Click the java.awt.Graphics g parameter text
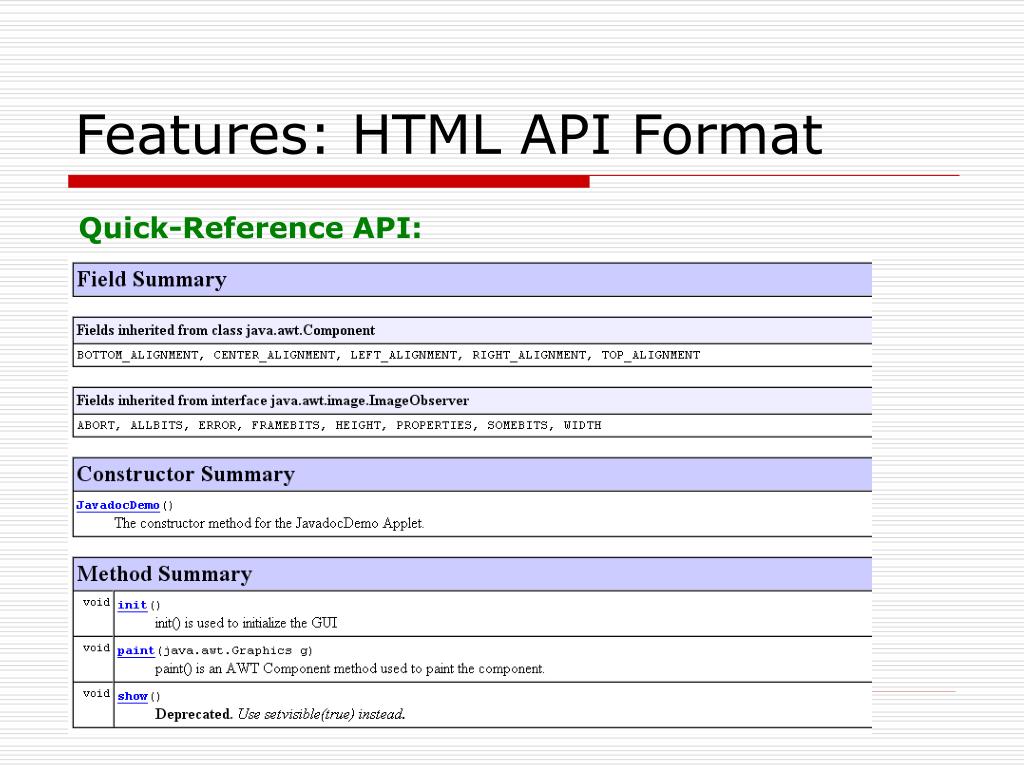Image resolution: width=1024 pixels, height=768 pixels. tap(236, 649)
